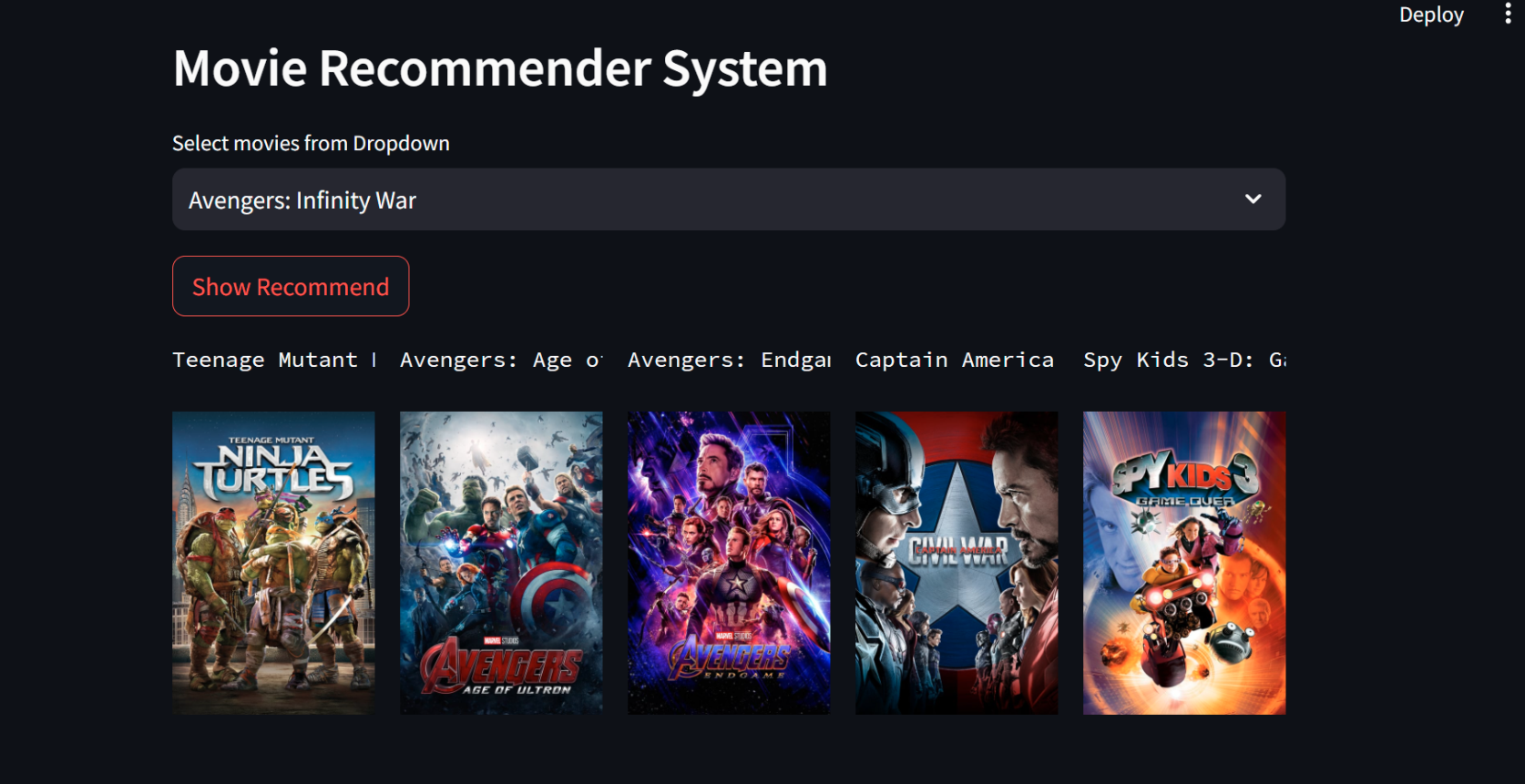This screenshot has height=784, width=1525.
Task: Click the 'Captain America' title text
Action: pos(955,360)
